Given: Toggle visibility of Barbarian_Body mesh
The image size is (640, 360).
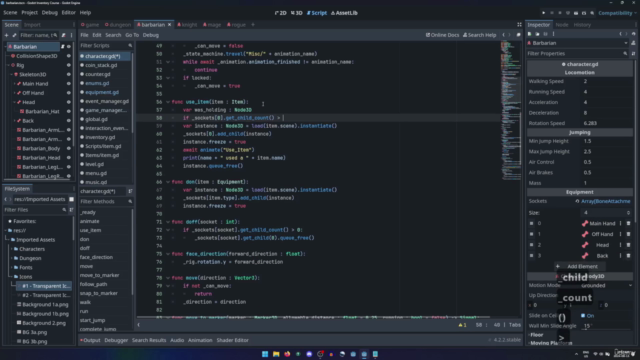Looking at the screenshot, I should click(x=69, y=149).
